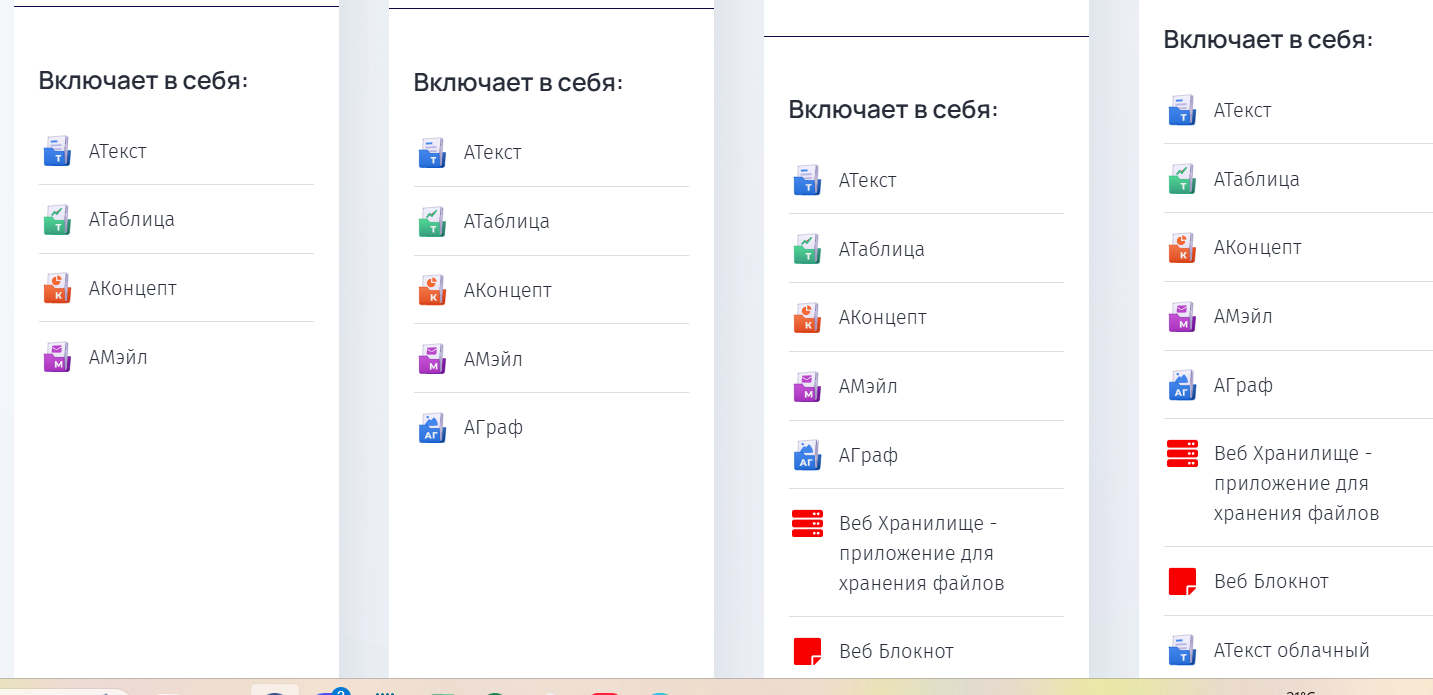Select the АКонцепт label in the fourth column
1433x695 pixels.
[x=1257, y=247]
